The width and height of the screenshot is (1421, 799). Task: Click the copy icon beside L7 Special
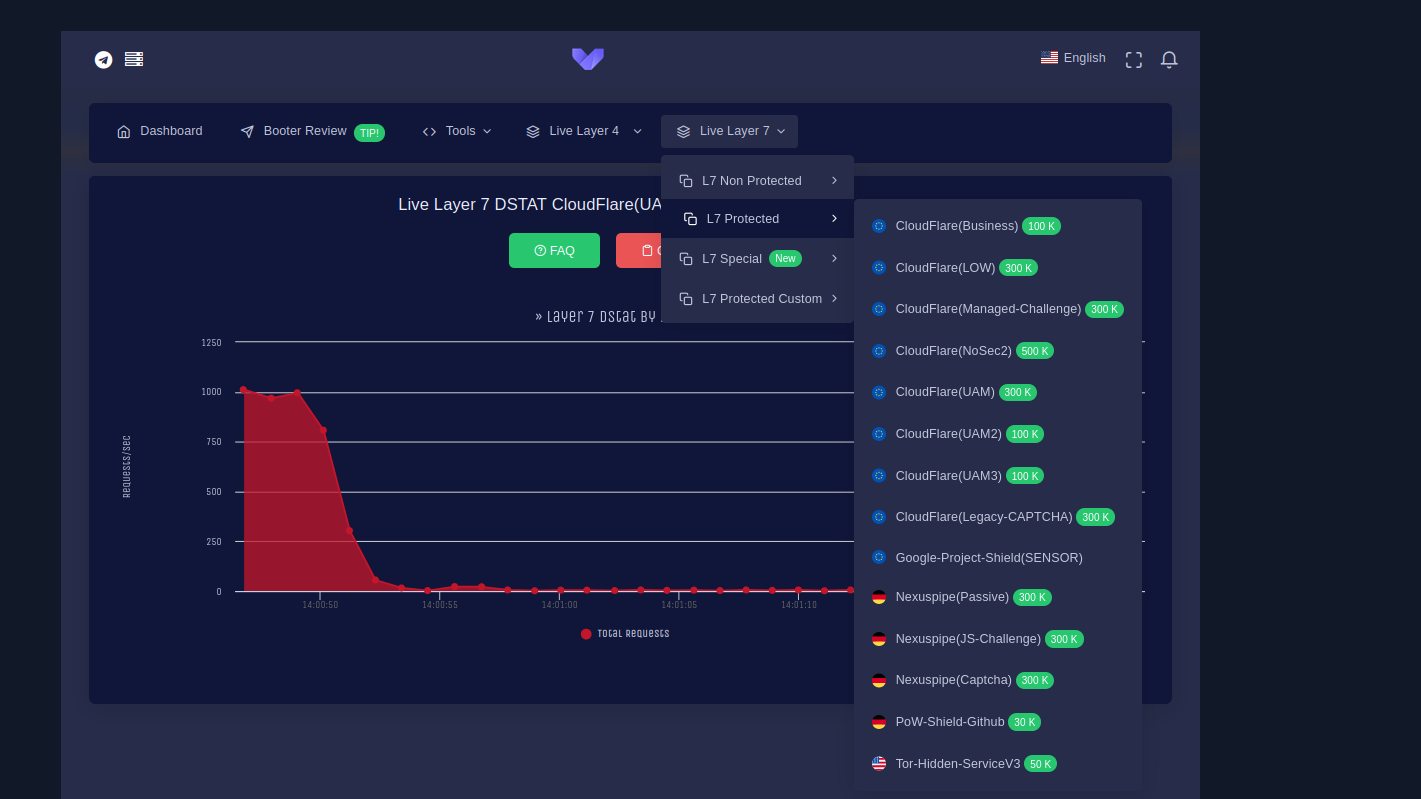tap(686, 259)
